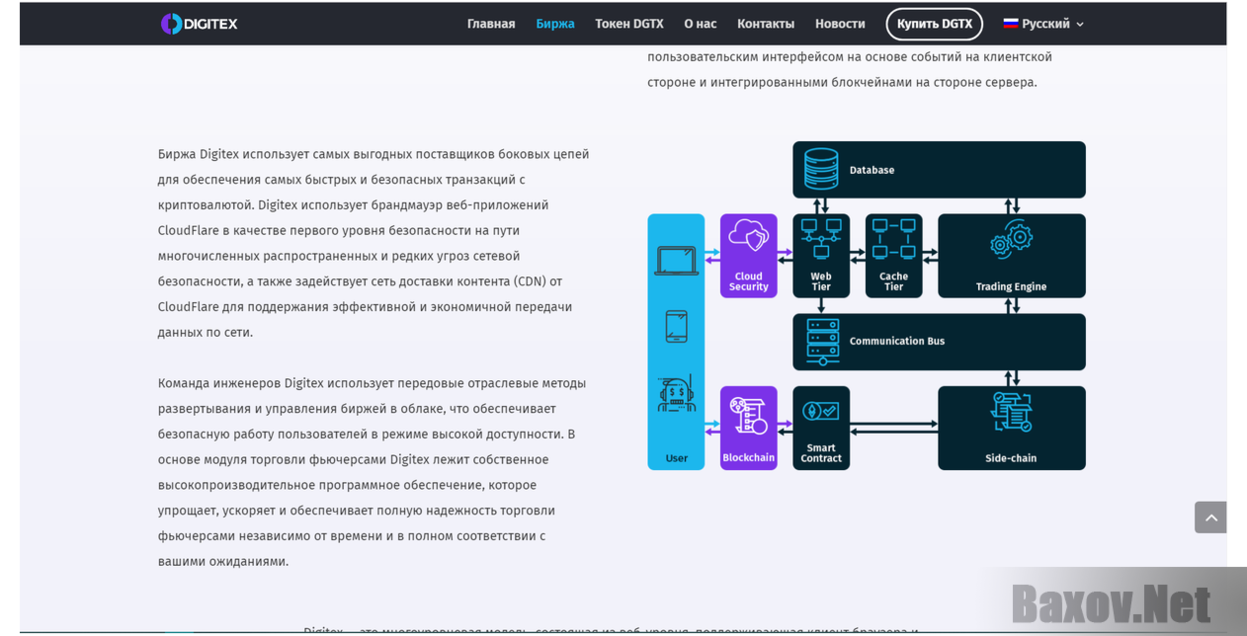Click the scroll-to-top arrow button
The image size is (1247, 636).
[x=1210, y=517]
